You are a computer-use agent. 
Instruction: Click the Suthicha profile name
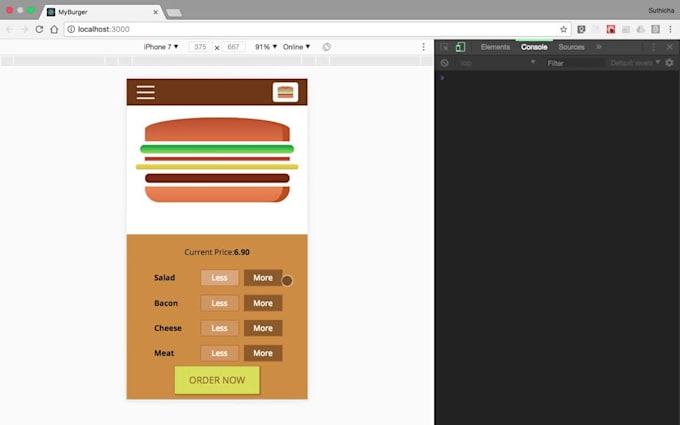(661, 10)
